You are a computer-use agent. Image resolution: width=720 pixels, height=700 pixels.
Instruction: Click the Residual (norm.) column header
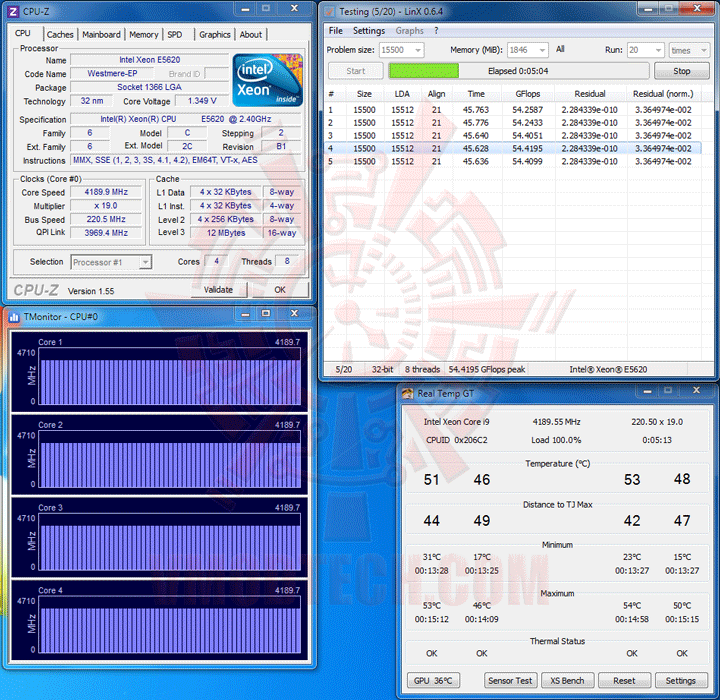tap(664, 94)
